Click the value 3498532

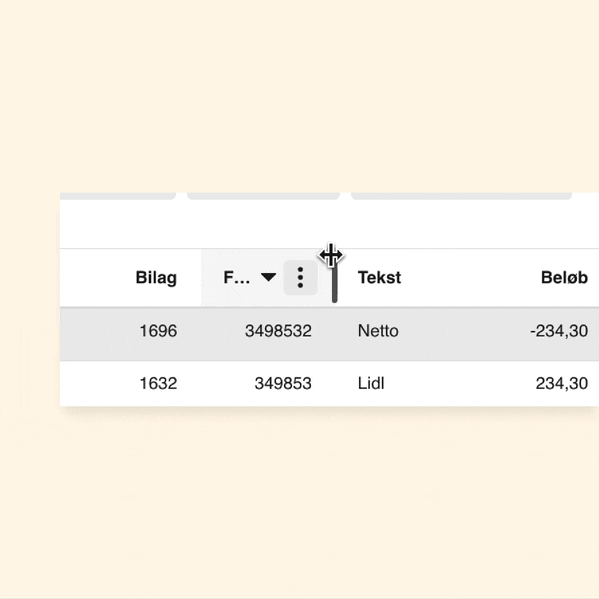click(x=278, y=331)
